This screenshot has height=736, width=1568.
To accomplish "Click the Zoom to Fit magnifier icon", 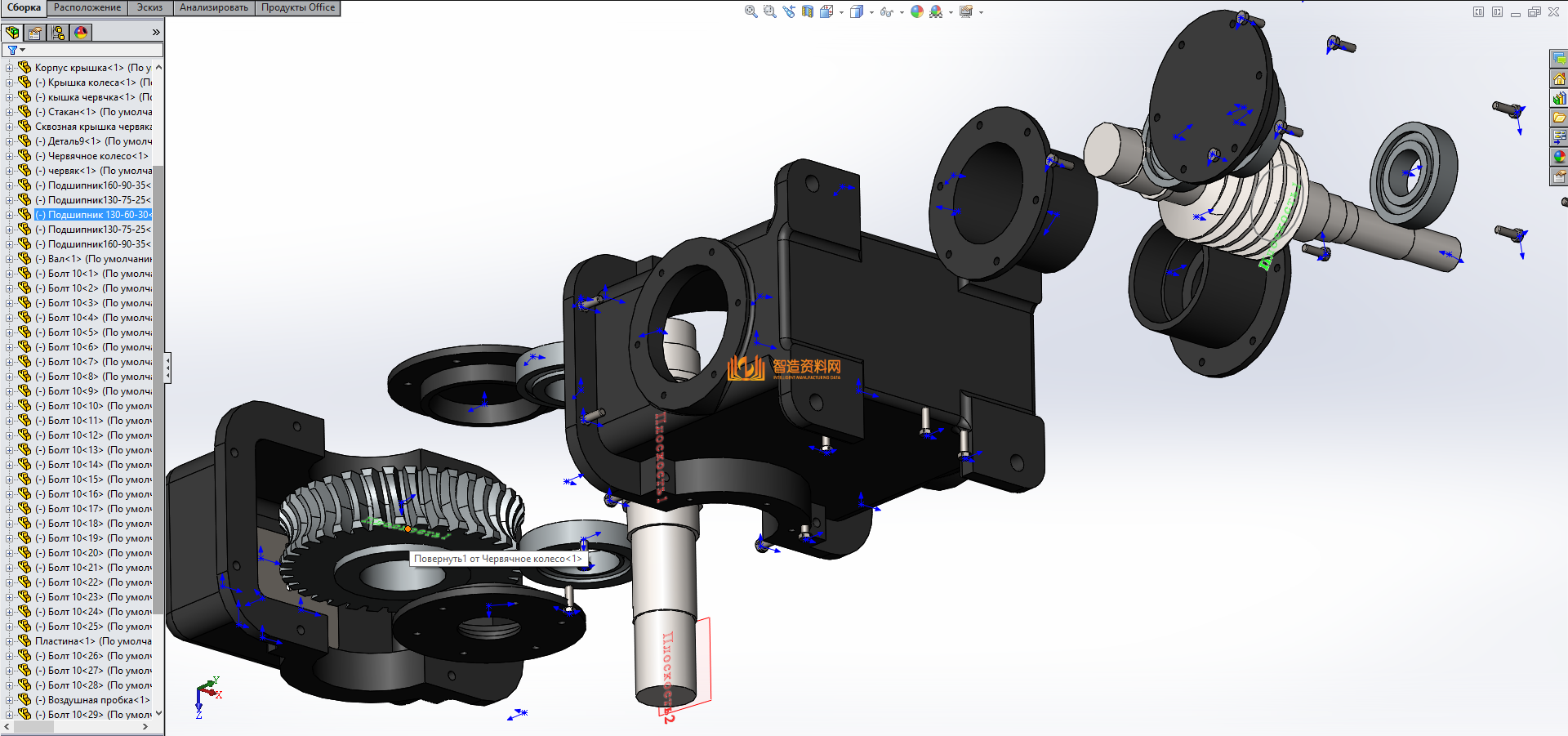I will click(x=751, y=11).
